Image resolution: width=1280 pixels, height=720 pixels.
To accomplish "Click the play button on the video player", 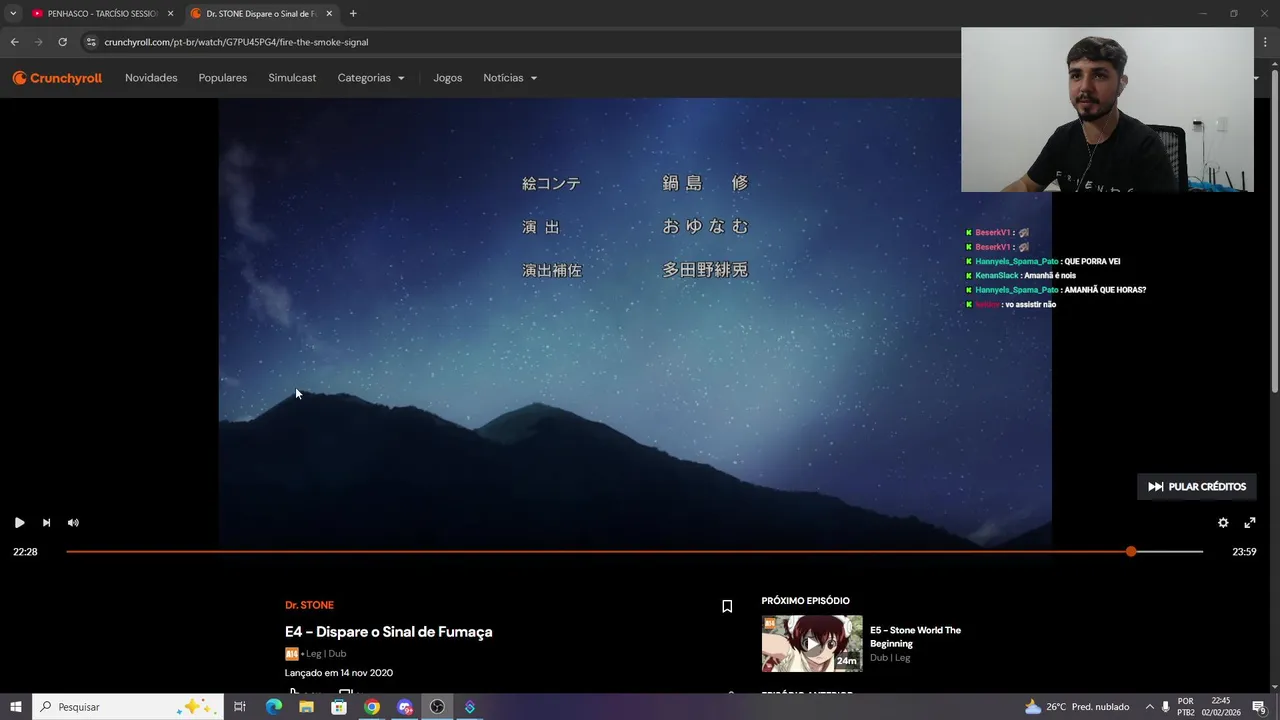I will (19, 522).
